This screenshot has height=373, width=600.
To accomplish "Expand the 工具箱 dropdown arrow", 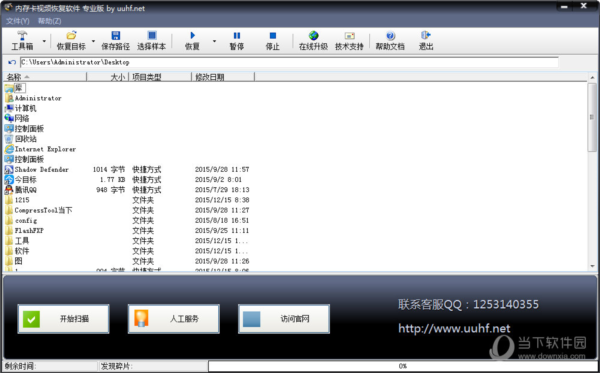I will 44,41.
